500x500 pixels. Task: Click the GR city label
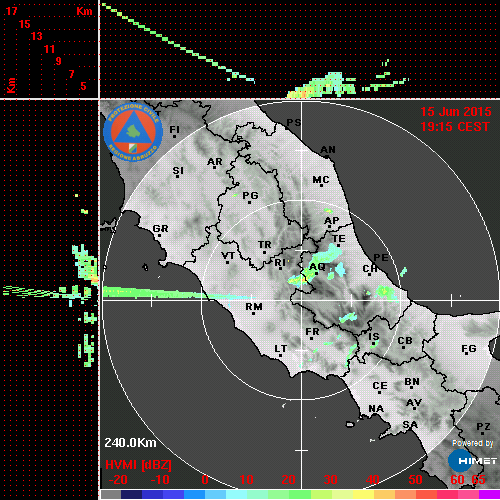pos(160,229)
